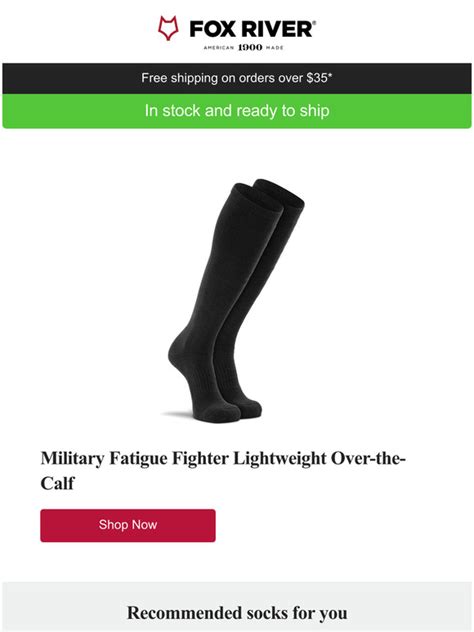The image size is (474, 632).
Task: Click the red fox head logo icon
Action: [168, 28]
